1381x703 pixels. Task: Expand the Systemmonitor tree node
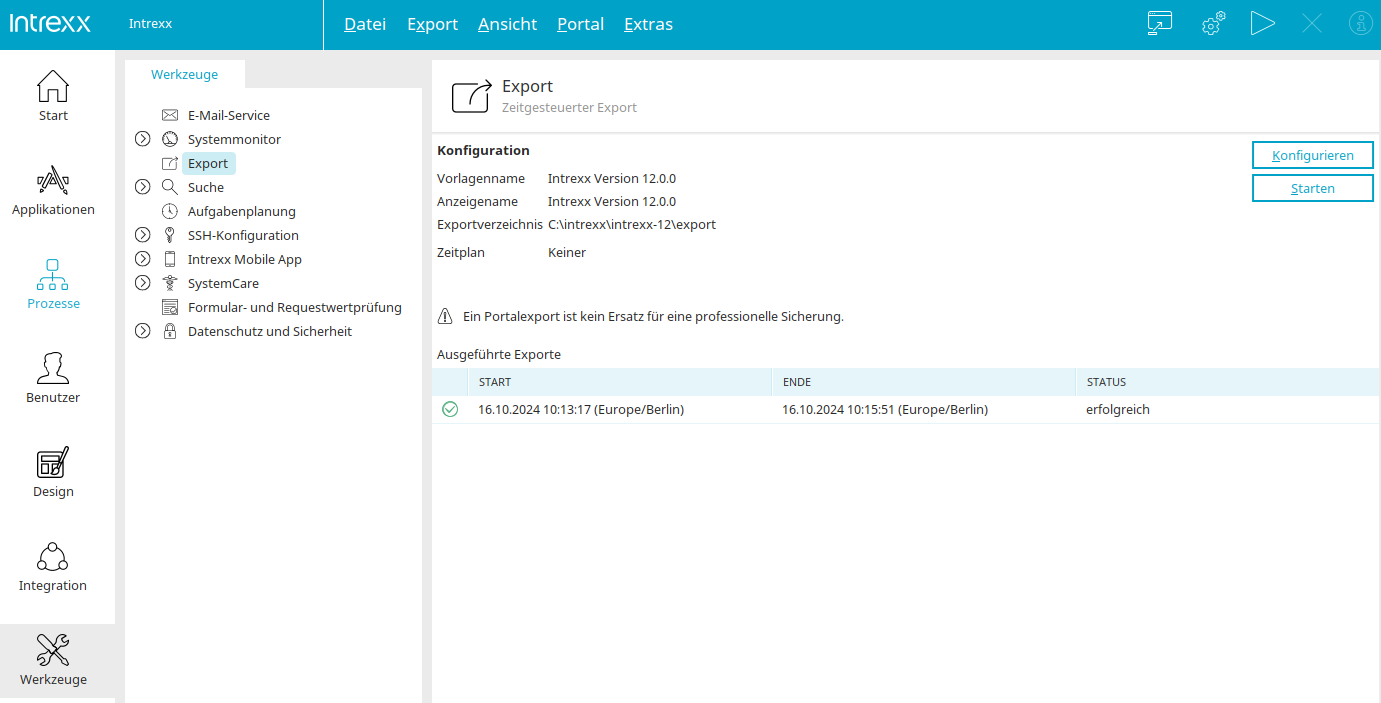click(143, 139)
